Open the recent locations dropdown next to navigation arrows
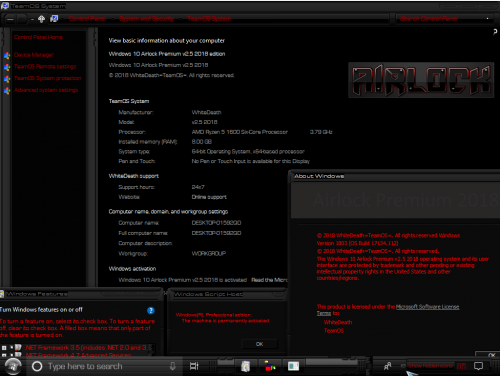The image size is (500, 376). (x=32, y=19)
